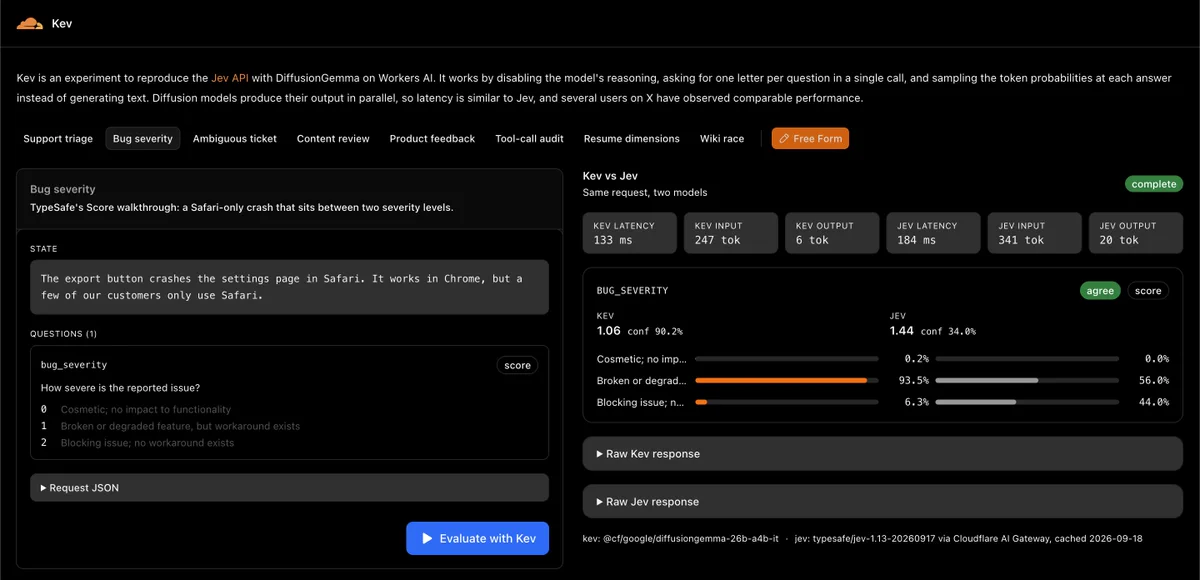1200x580 pixels.
Task: Select option 0 Cosmetic; no impact
Action: point(136,410)
